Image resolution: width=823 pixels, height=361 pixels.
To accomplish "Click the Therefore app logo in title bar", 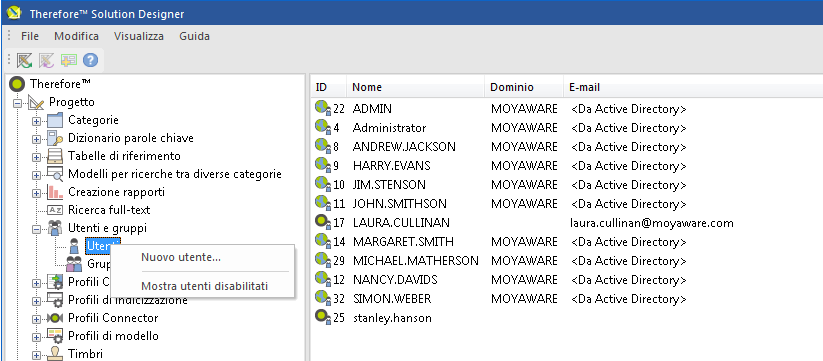I will [14, 13].
